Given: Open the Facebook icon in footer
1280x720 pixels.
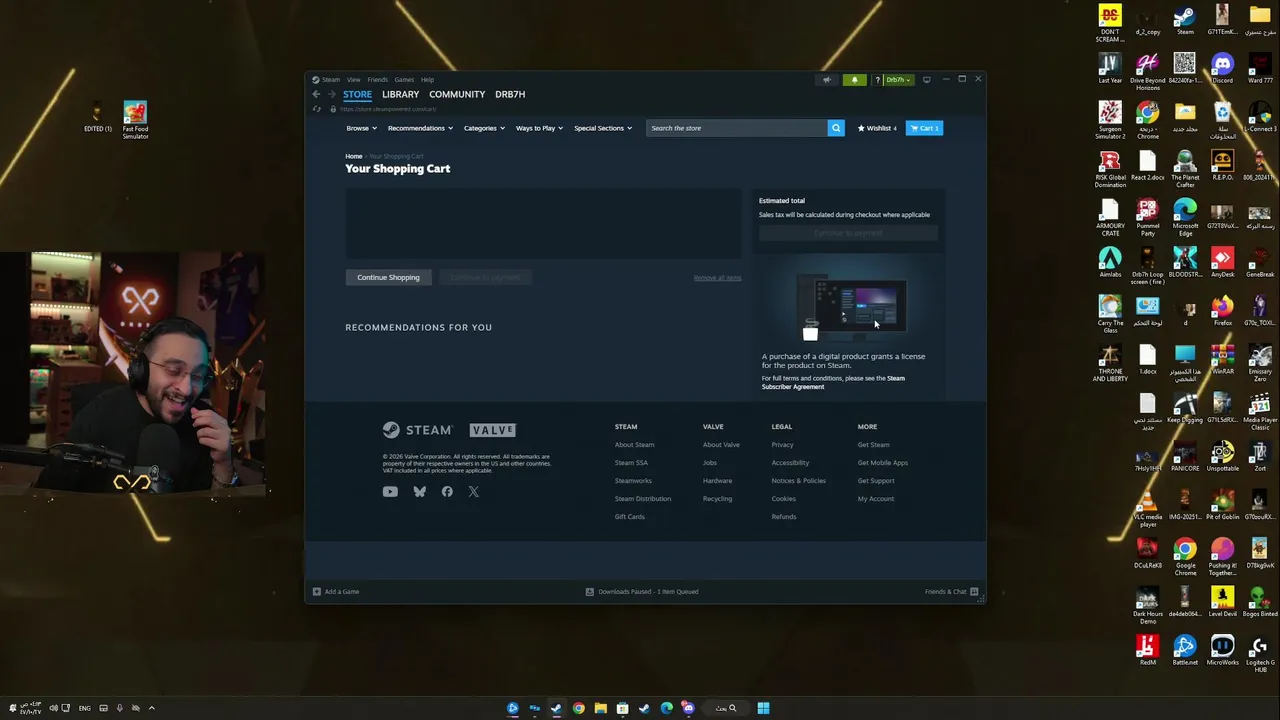Looking at the screenshot, I should pyautogui.click(x=447, y=491).
